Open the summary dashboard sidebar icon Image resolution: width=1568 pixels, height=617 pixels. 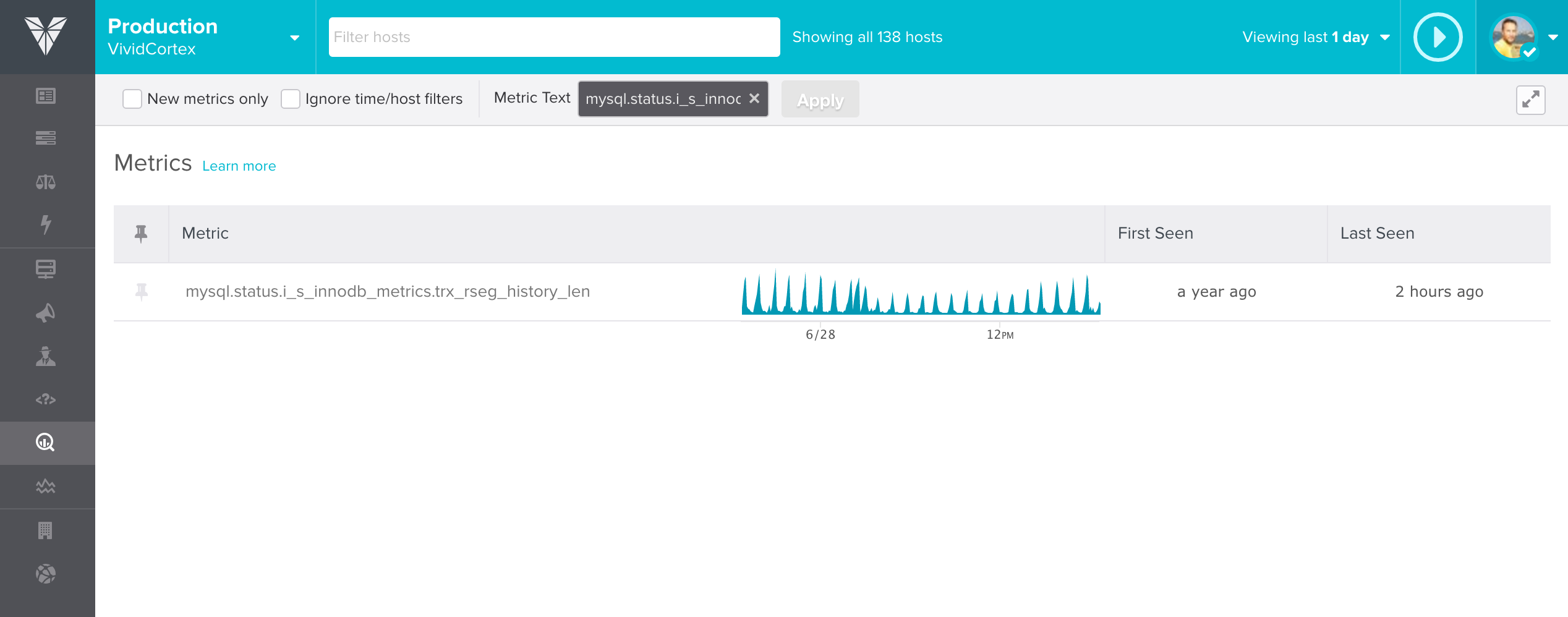pyautogui.click(x=46, y=96)
